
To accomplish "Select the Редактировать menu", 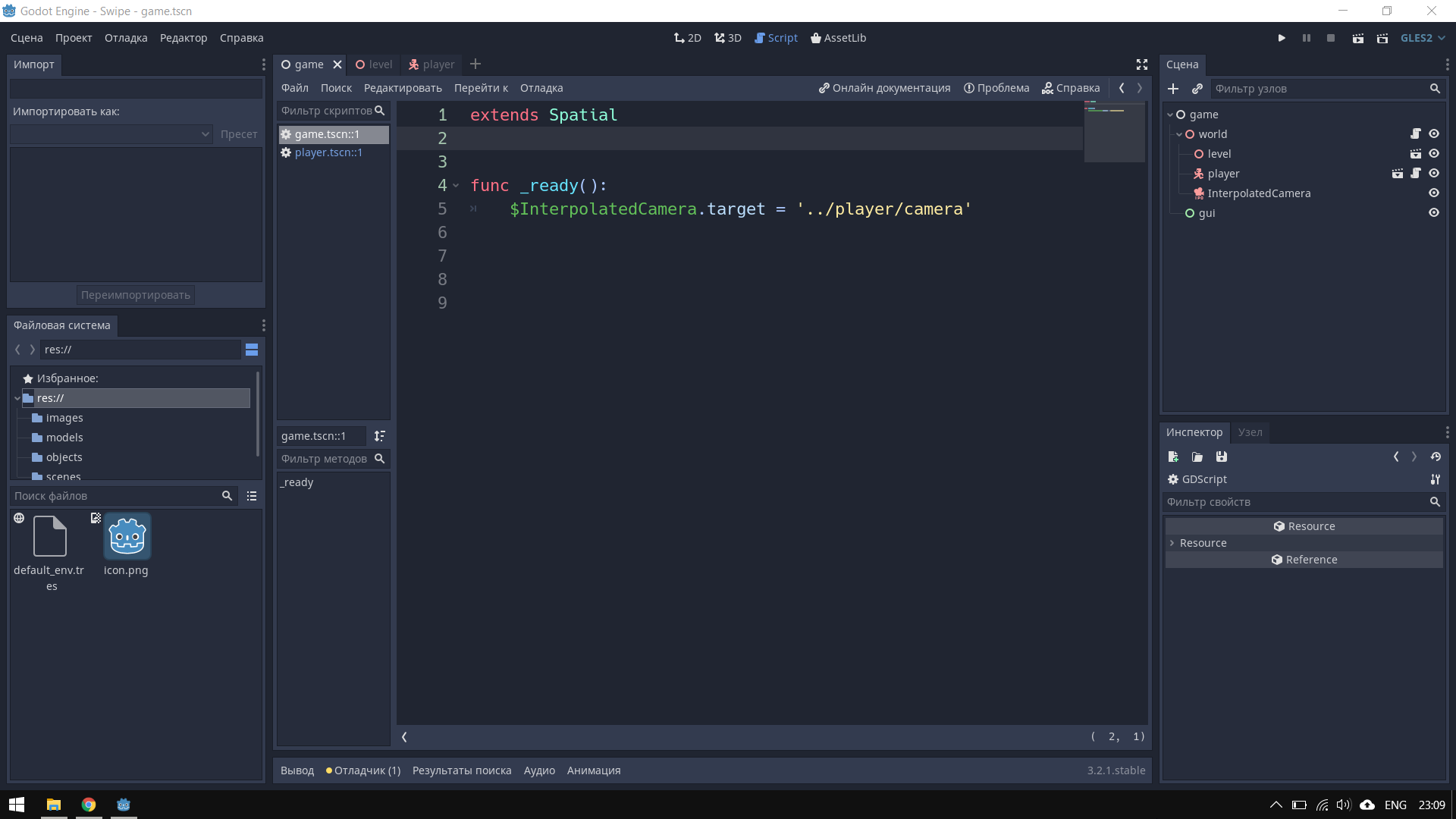I will [x=403, y=88].
